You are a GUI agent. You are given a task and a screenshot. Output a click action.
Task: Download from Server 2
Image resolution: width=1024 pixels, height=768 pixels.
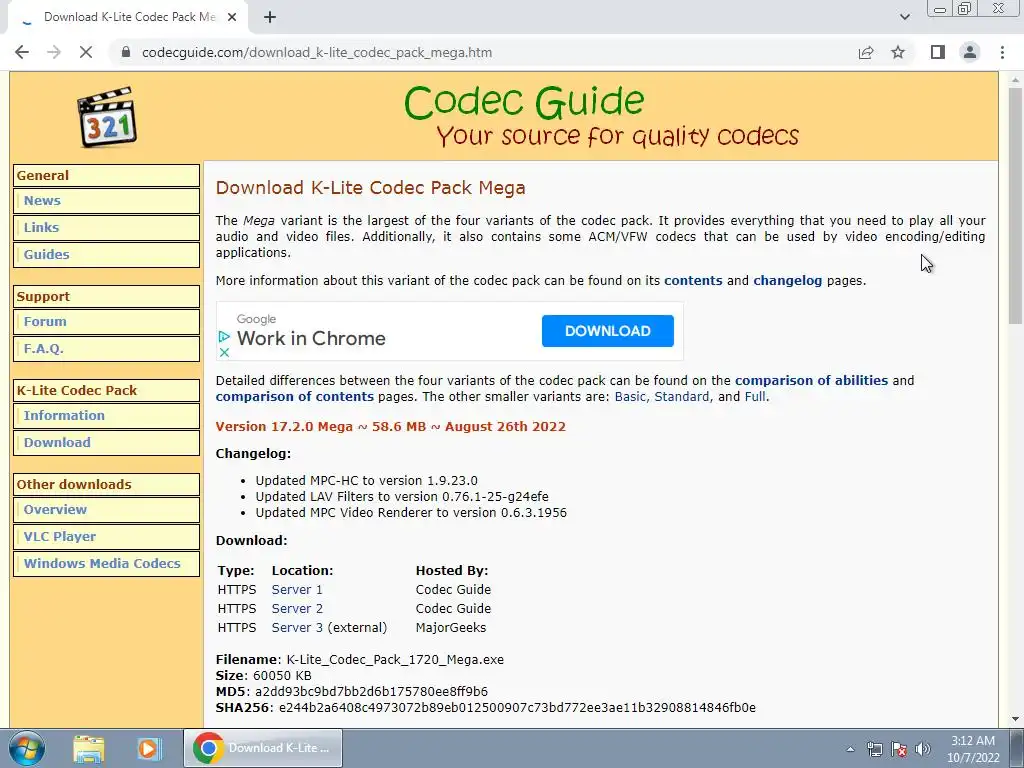click(297, 609)
